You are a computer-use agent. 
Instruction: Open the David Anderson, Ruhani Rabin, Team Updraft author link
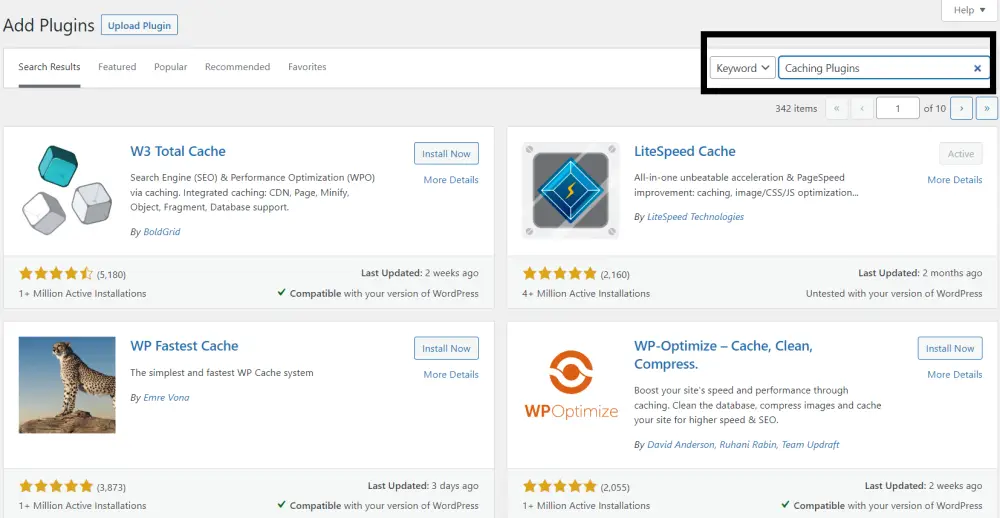743,445
